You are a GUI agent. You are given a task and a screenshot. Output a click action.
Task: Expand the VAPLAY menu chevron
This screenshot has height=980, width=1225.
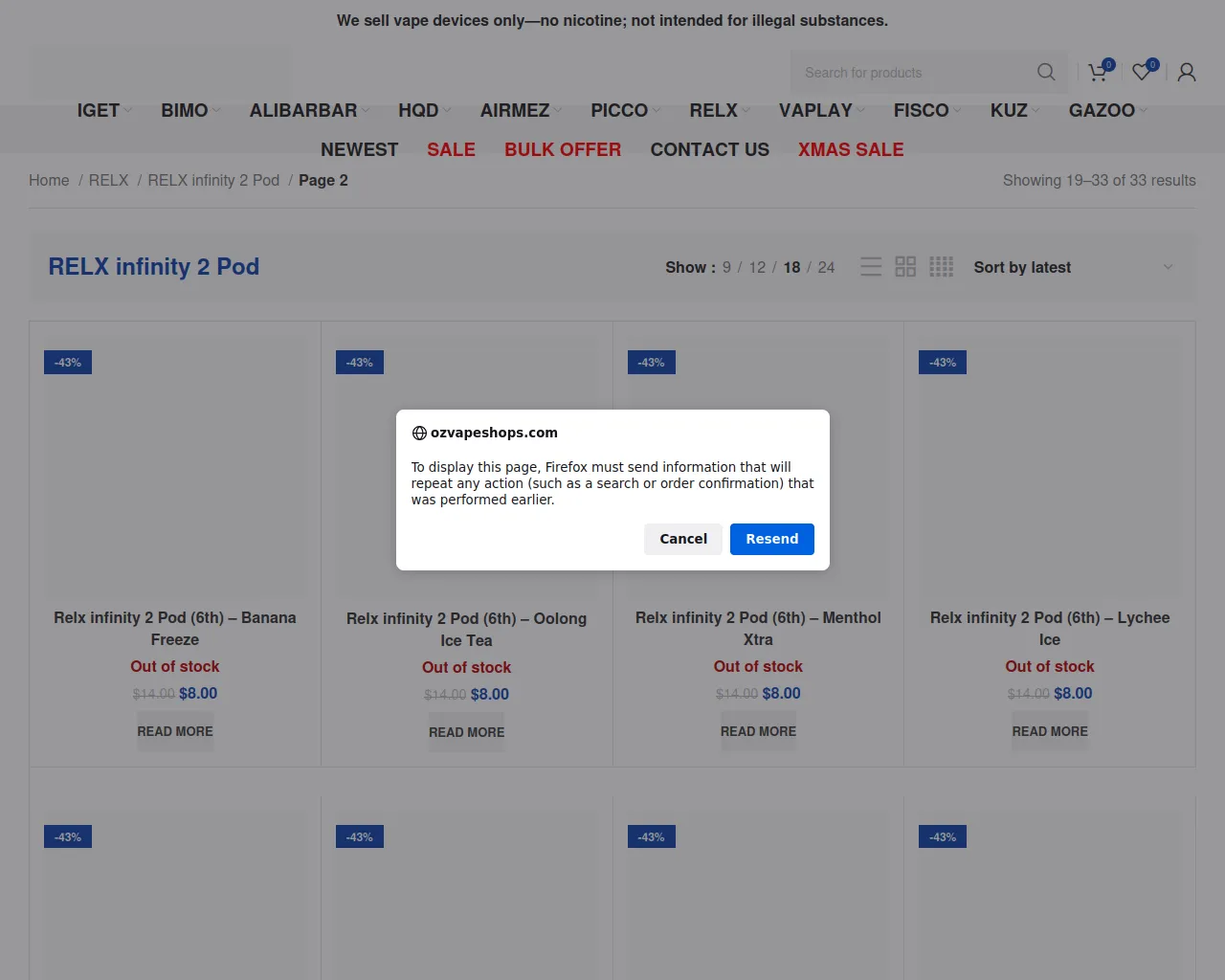[860, 111]
